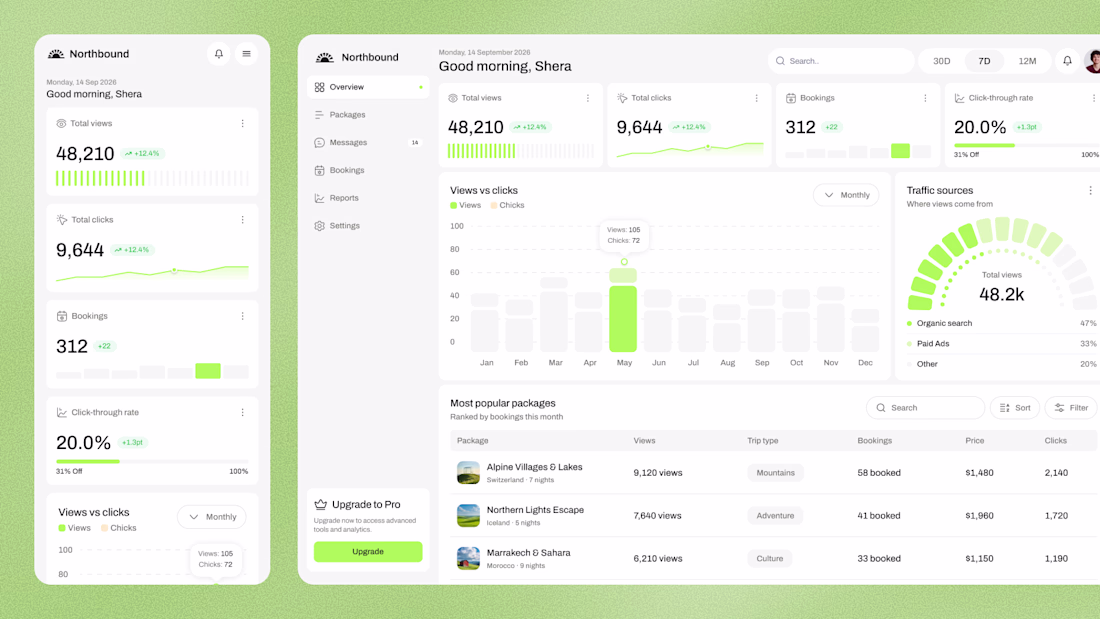Click chart icon beside desktop Click-through rate
The image size is (1100, 619).
960,98
